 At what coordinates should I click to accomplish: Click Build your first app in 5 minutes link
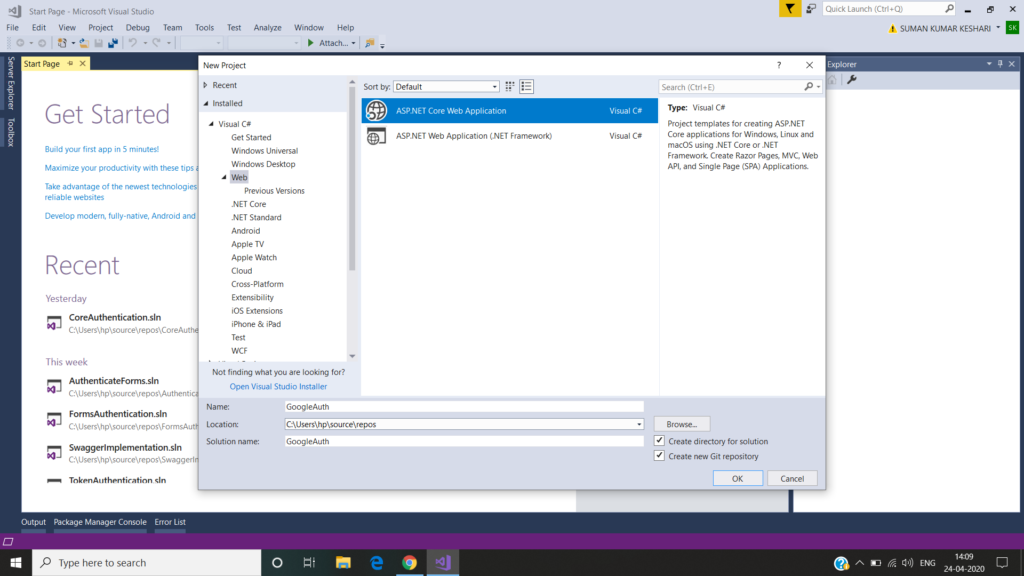click(x=102, y=149)
